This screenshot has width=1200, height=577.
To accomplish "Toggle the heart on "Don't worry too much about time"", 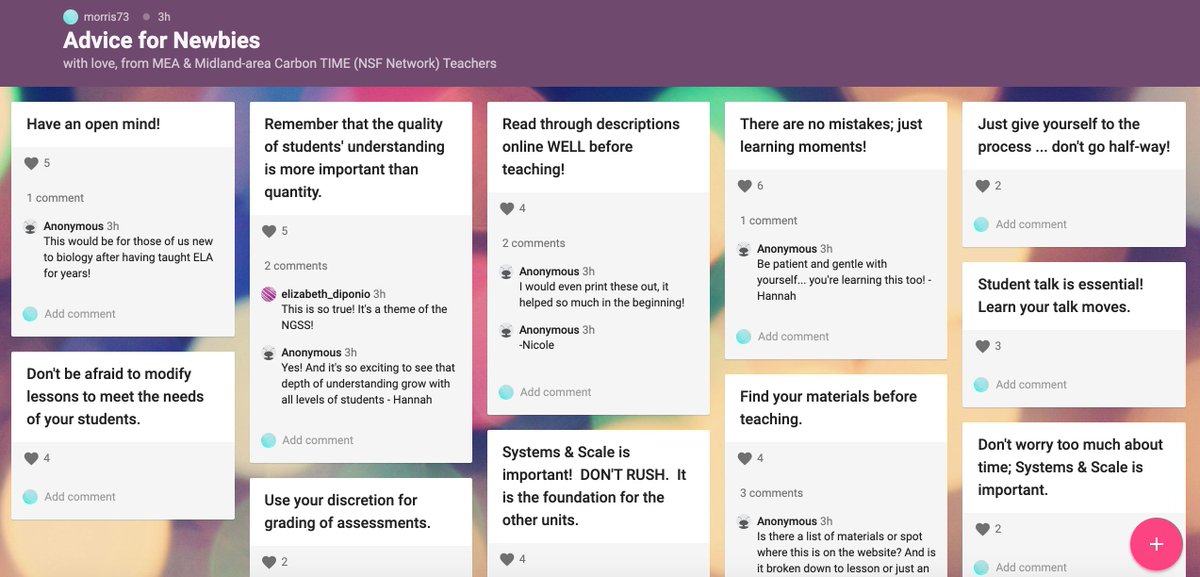I will point(985,528).
